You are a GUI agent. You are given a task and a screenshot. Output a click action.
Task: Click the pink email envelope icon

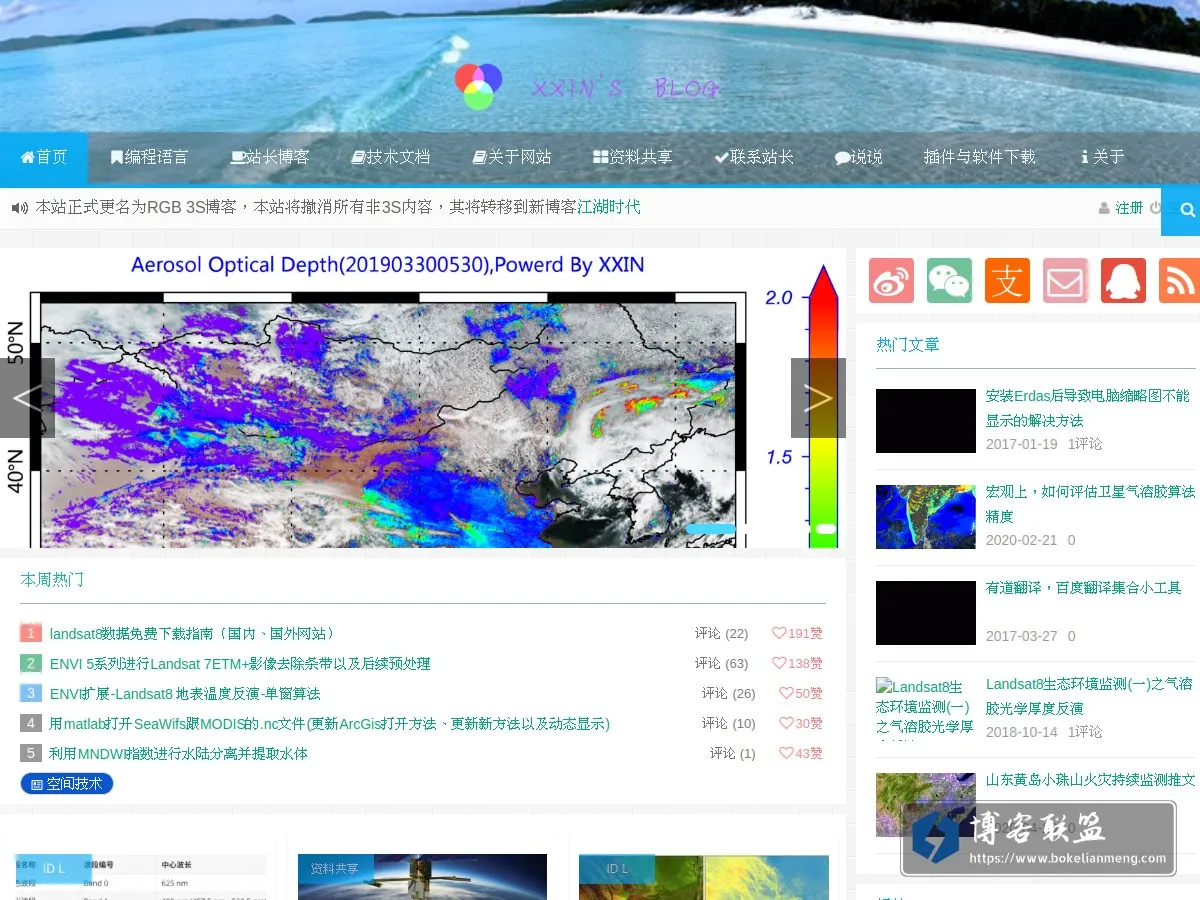1065,280
